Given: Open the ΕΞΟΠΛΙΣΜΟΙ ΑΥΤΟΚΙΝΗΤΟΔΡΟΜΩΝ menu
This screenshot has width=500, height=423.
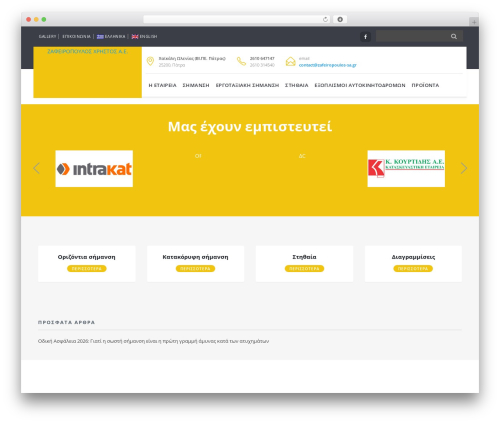Looking at the screenshot, I should click(360, 85).
